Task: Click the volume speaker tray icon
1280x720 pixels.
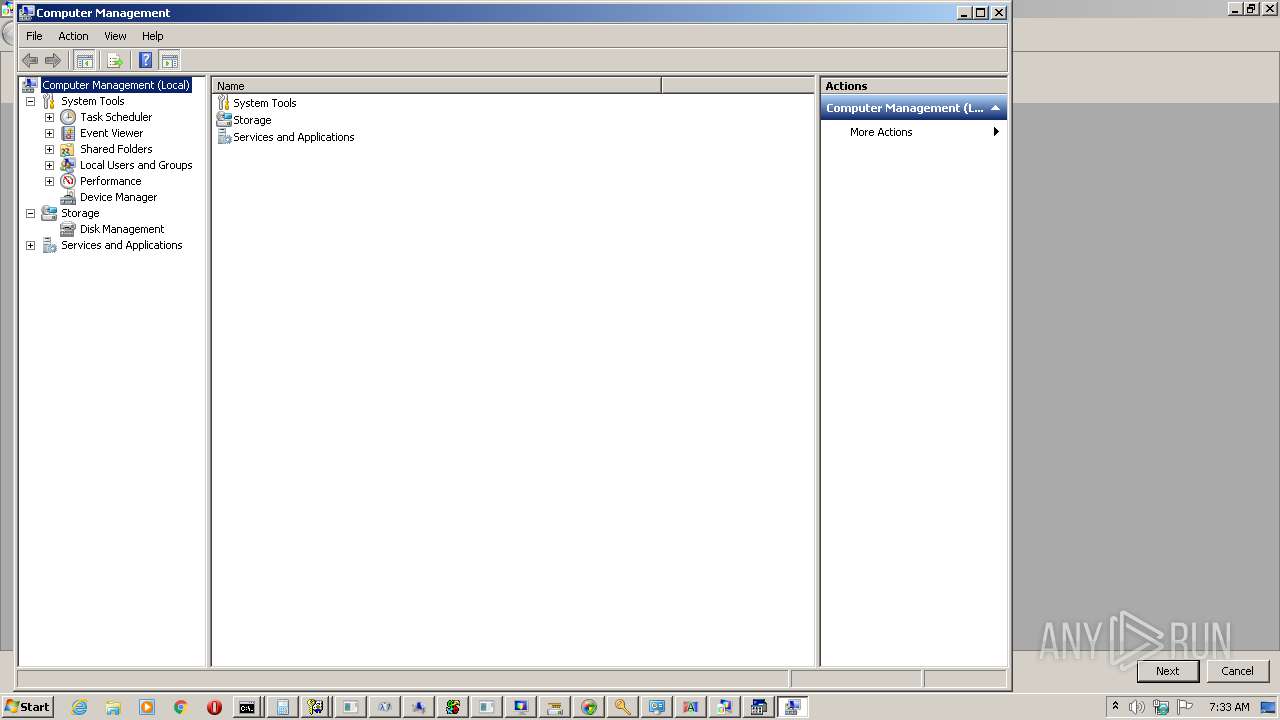Action: point(1137,707)
